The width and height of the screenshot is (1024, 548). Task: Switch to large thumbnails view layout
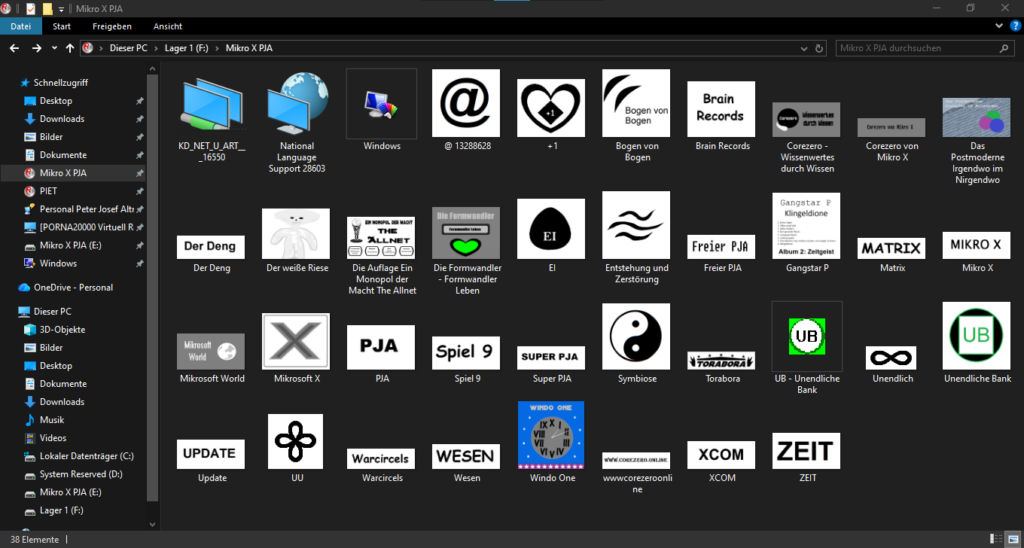(x=1013, y=539)
